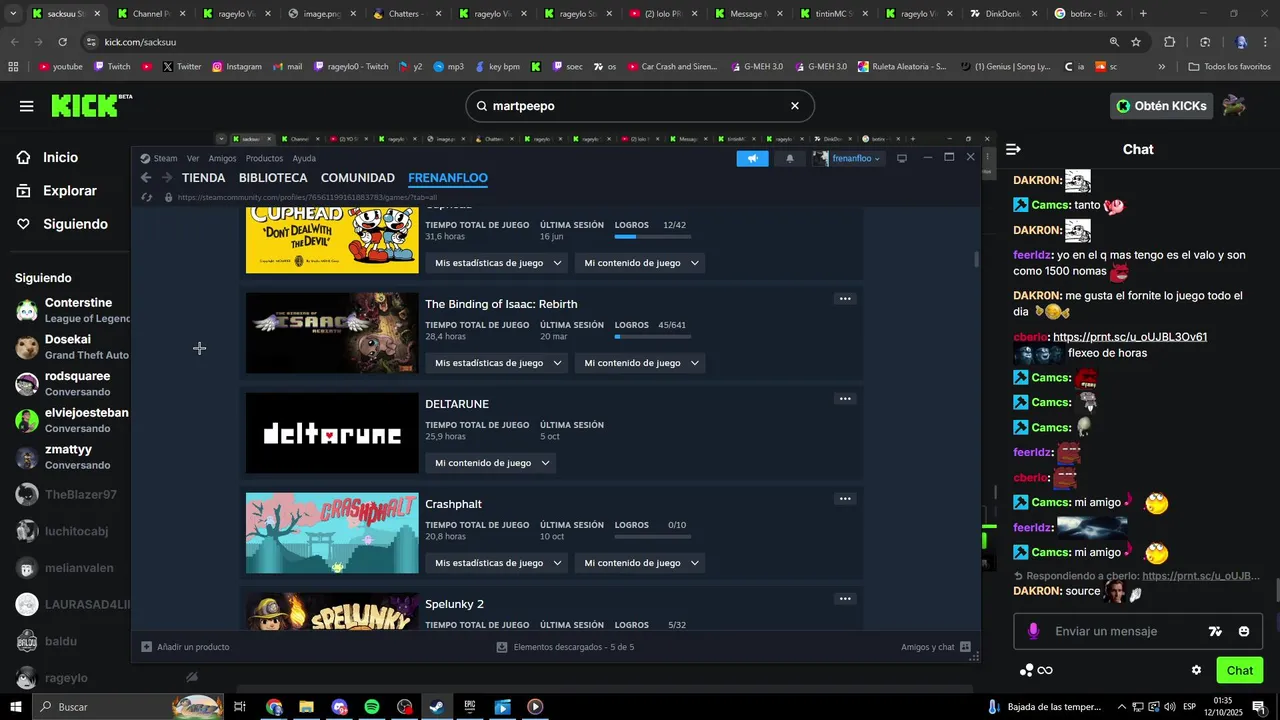Click the 7TV emote icon in chat input

point(1215,631)
